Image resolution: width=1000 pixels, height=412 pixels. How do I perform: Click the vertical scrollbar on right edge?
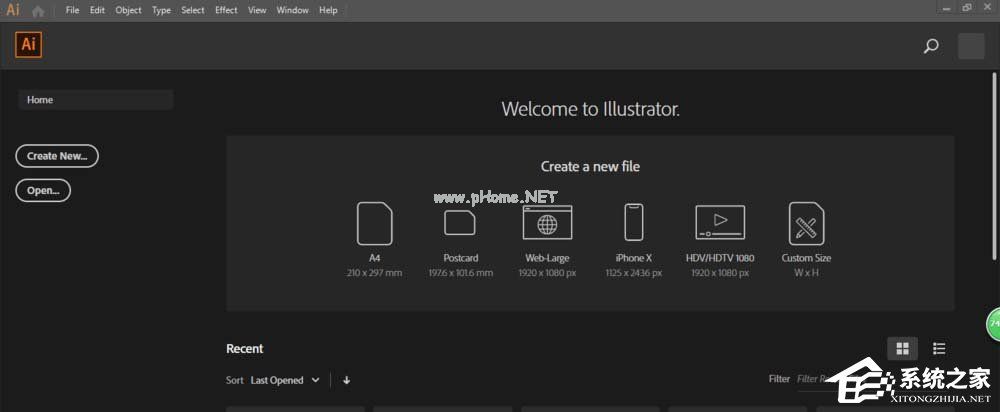996,166
